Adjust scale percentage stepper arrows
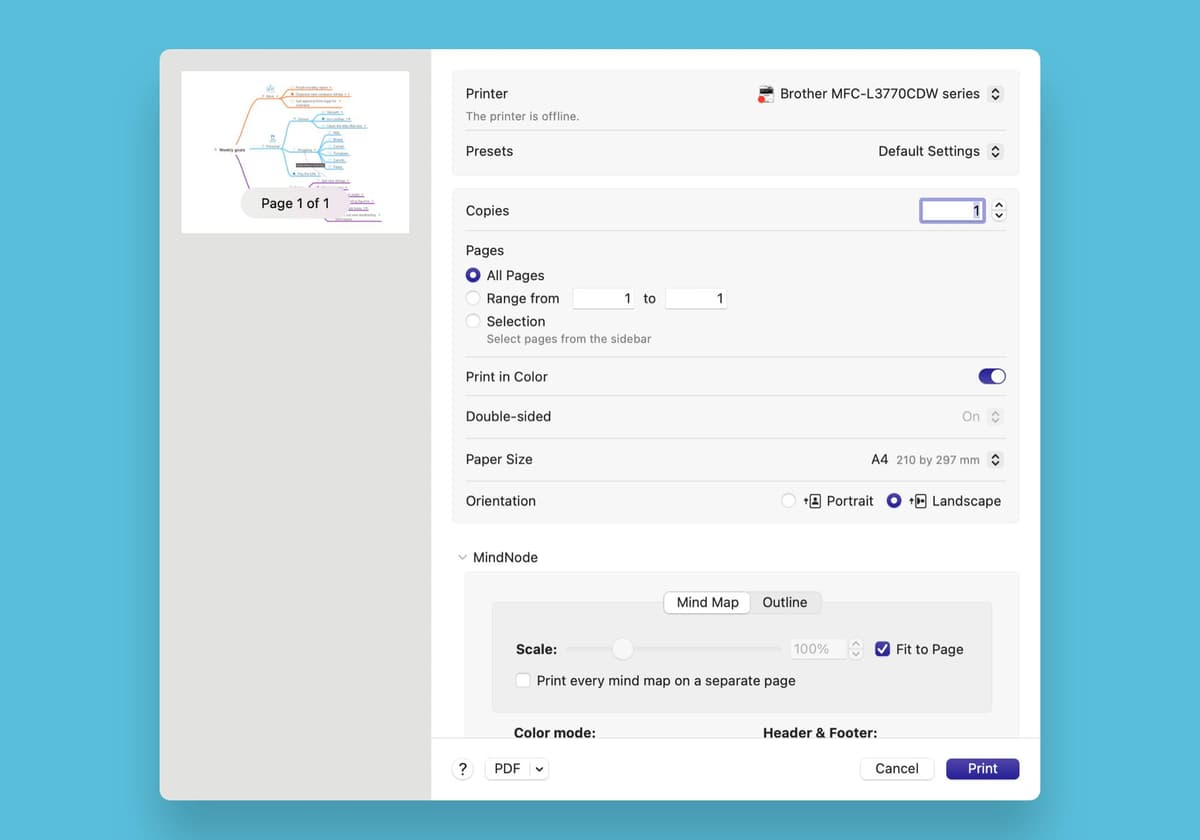The height and width of the screenshot is (840, 1200). (855, 649)
